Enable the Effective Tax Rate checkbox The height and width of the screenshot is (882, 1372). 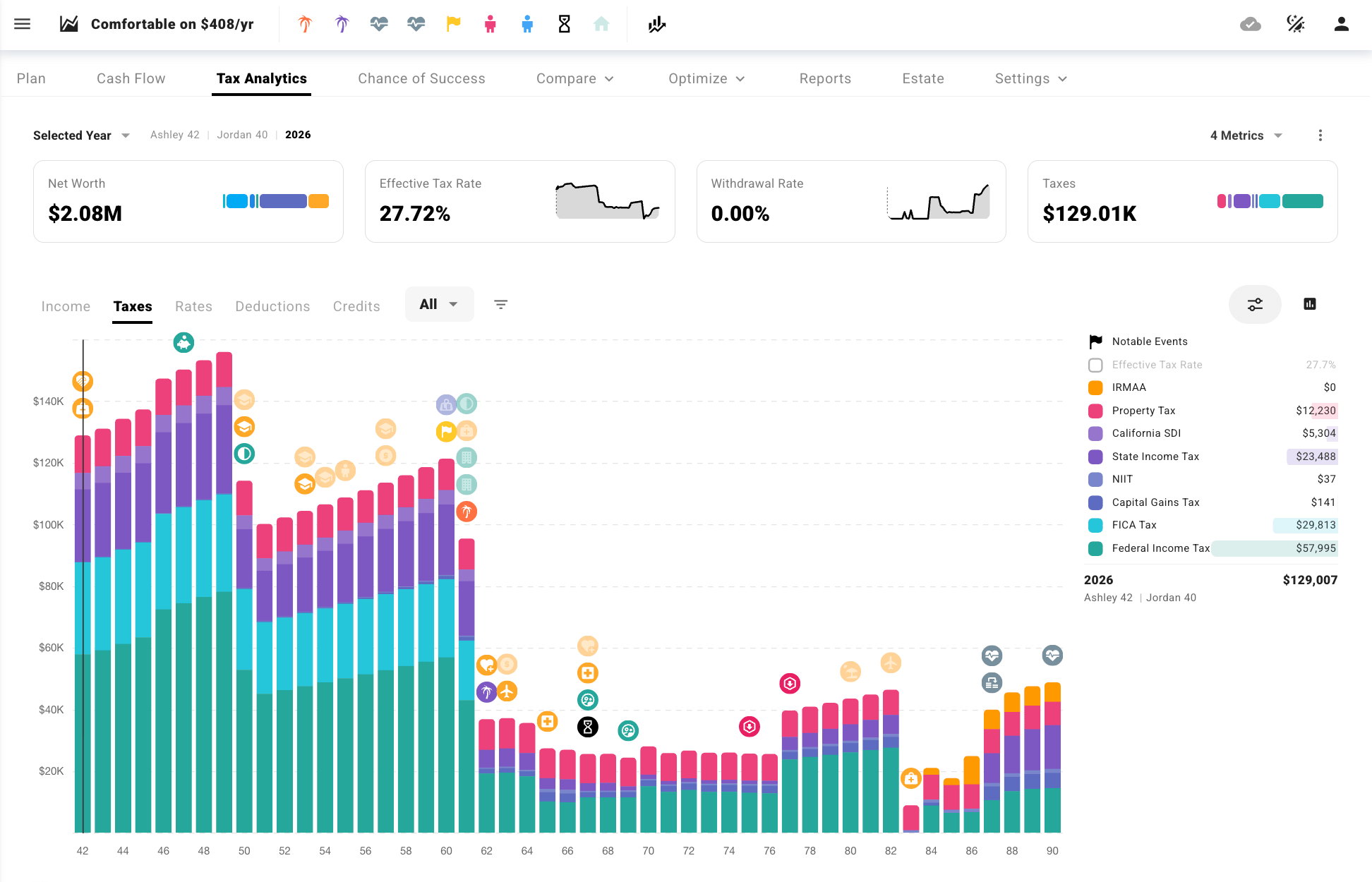1095,365
